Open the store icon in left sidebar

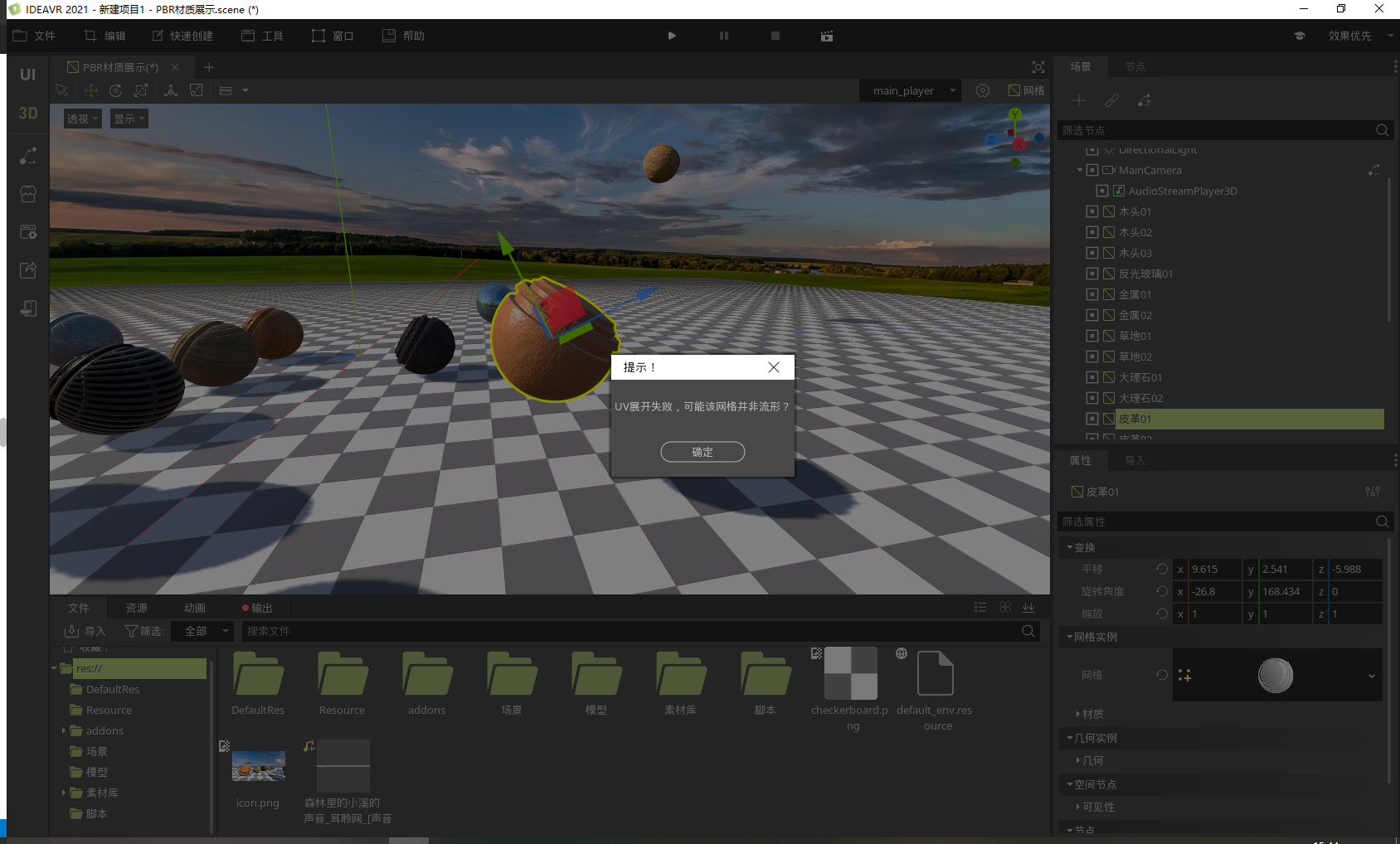[x=28, y=194]
